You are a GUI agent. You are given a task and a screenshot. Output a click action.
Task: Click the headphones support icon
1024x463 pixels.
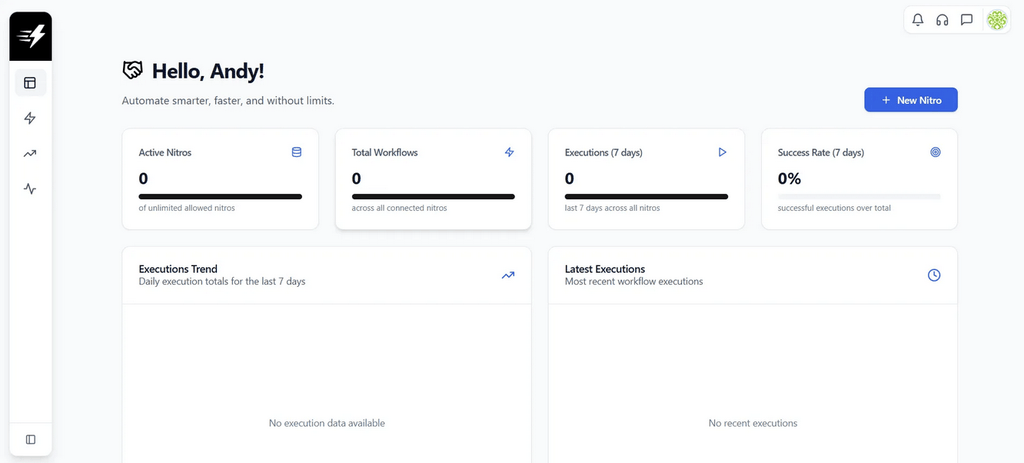tap(942, 19)
